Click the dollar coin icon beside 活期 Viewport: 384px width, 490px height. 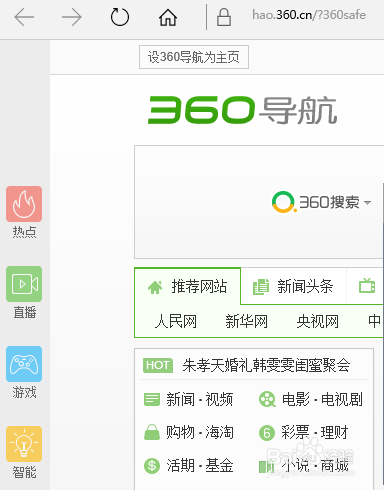click(x=152, y=466)
